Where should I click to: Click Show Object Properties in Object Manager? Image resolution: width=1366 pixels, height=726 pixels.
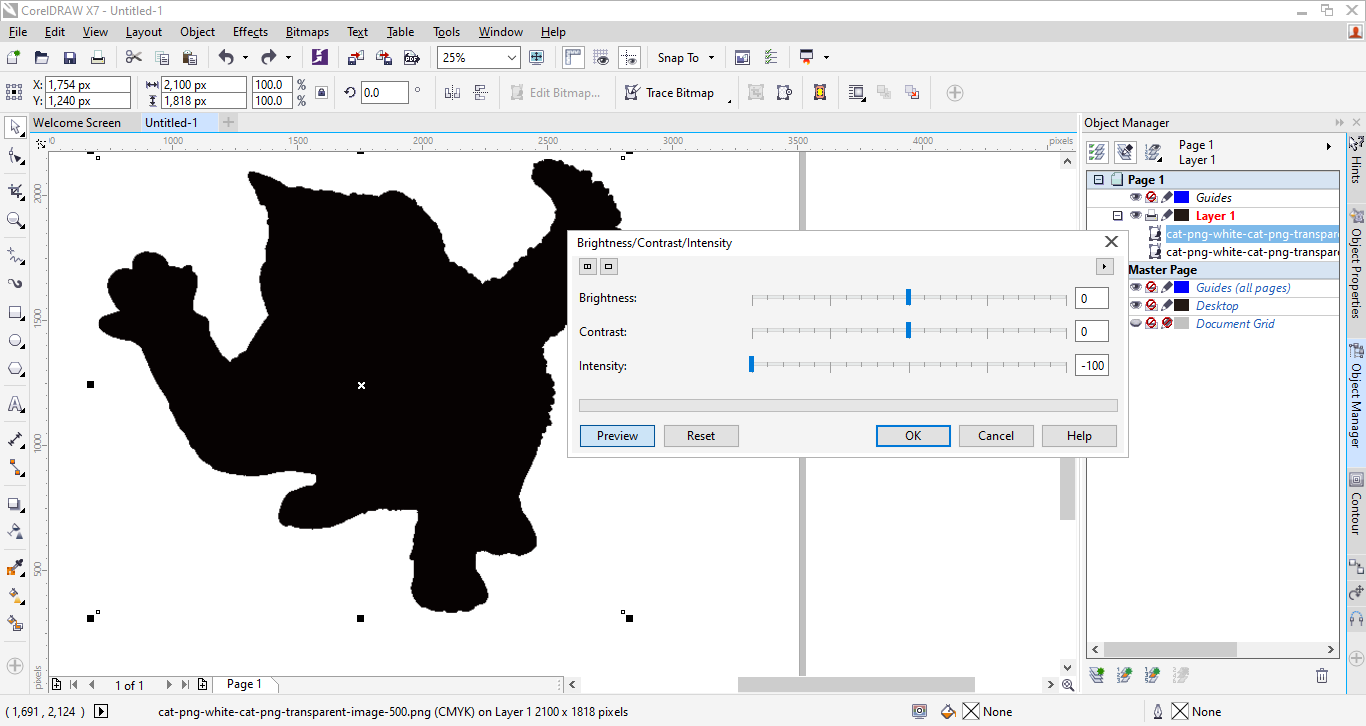coord(1097,152)
